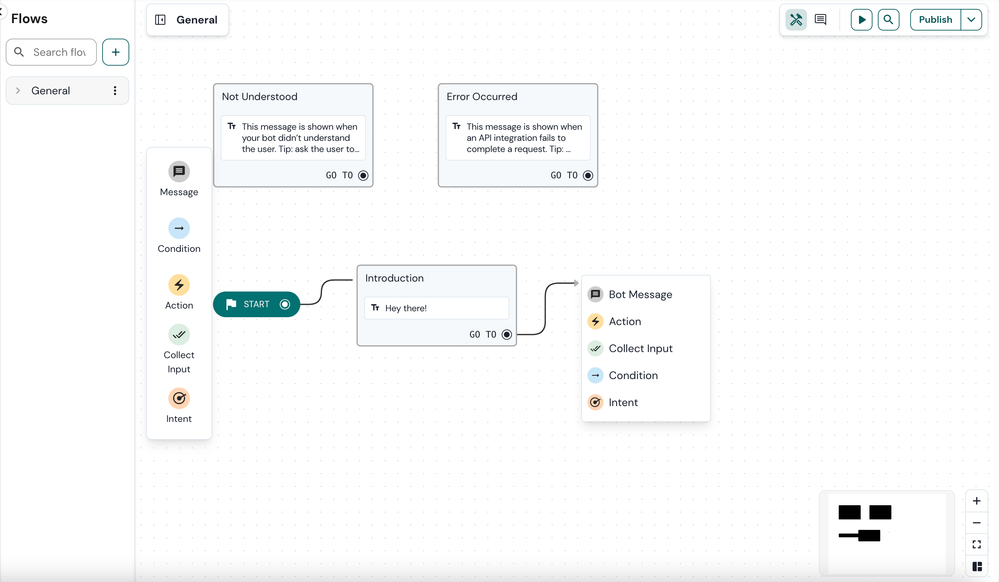999x582 pixels.
Task: Choose the Action lightning icon in the palette
Action: (x=179, y=285)
